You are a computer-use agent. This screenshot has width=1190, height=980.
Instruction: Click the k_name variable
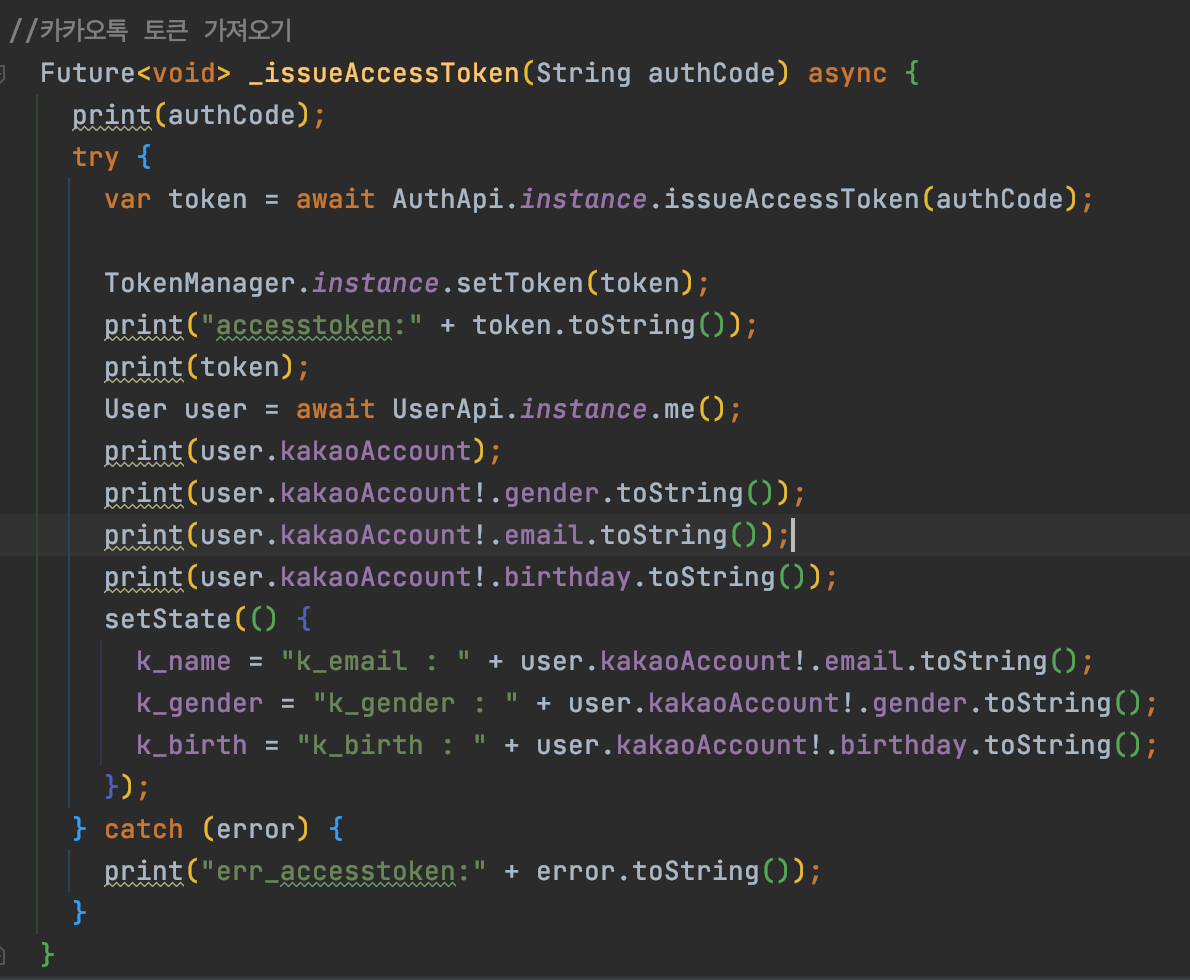pos(183,661)
